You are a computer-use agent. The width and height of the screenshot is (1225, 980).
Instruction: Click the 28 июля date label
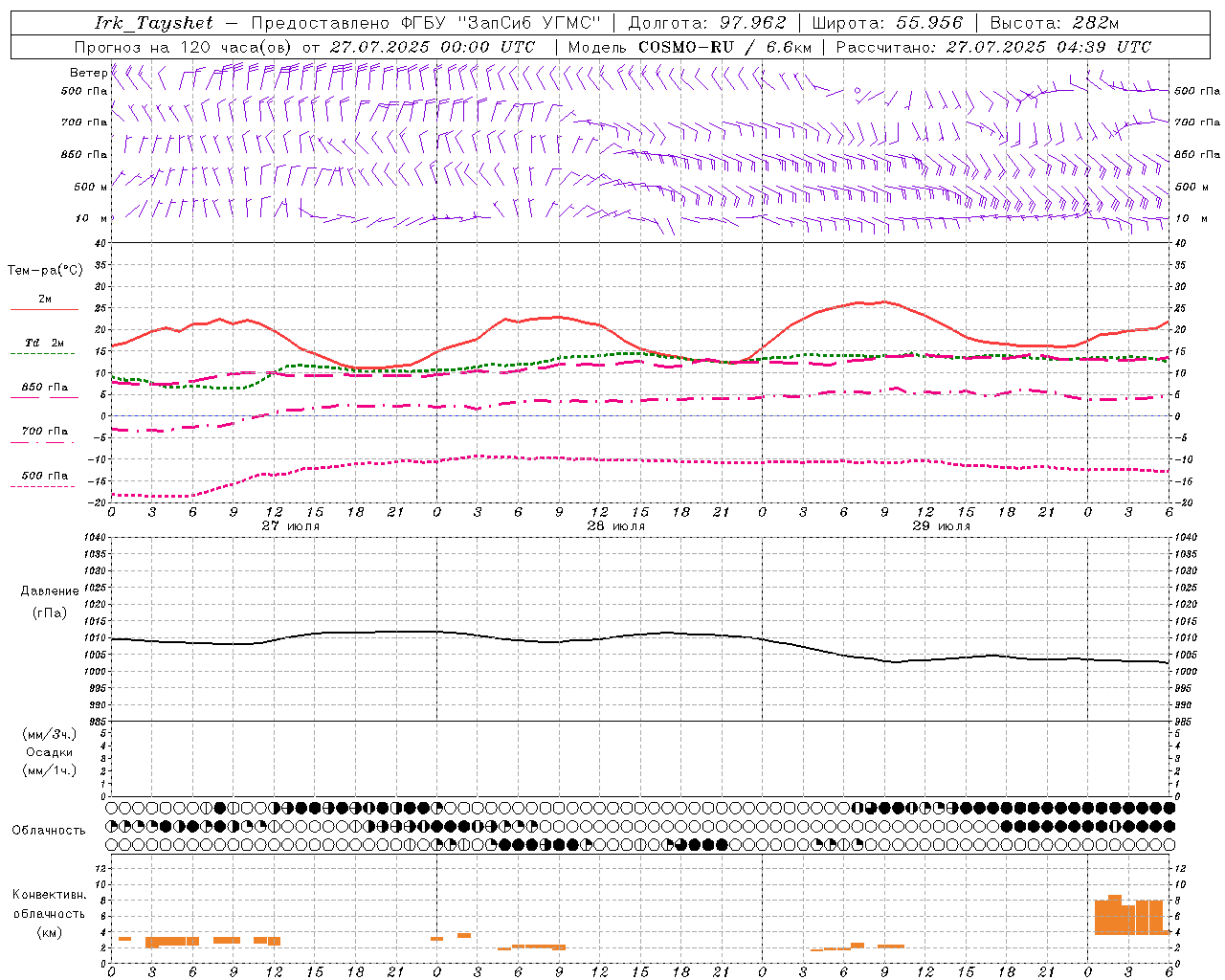[x=616, y=526]
